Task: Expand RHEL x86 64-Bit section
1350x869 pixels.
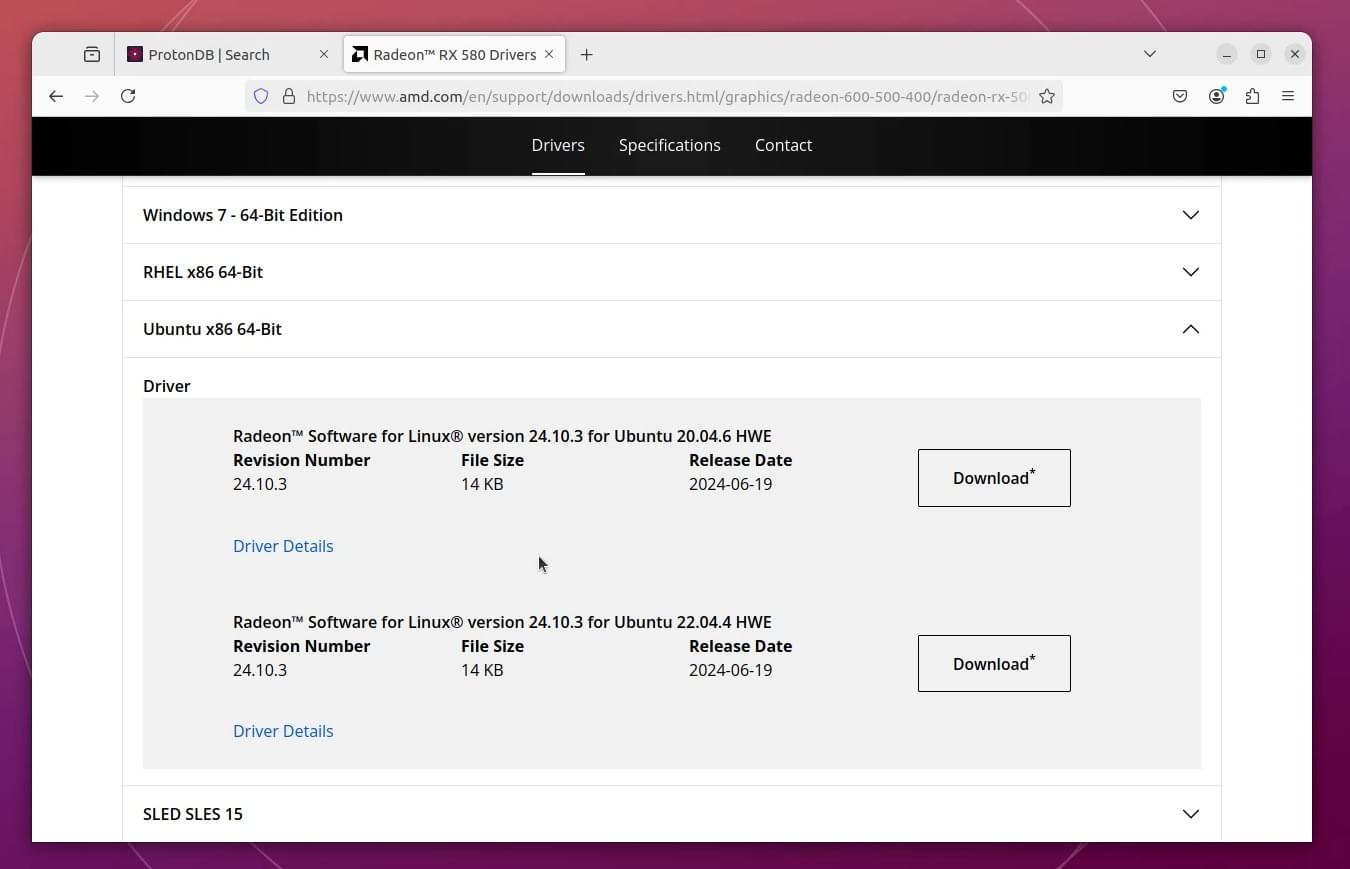Action: 672,272
